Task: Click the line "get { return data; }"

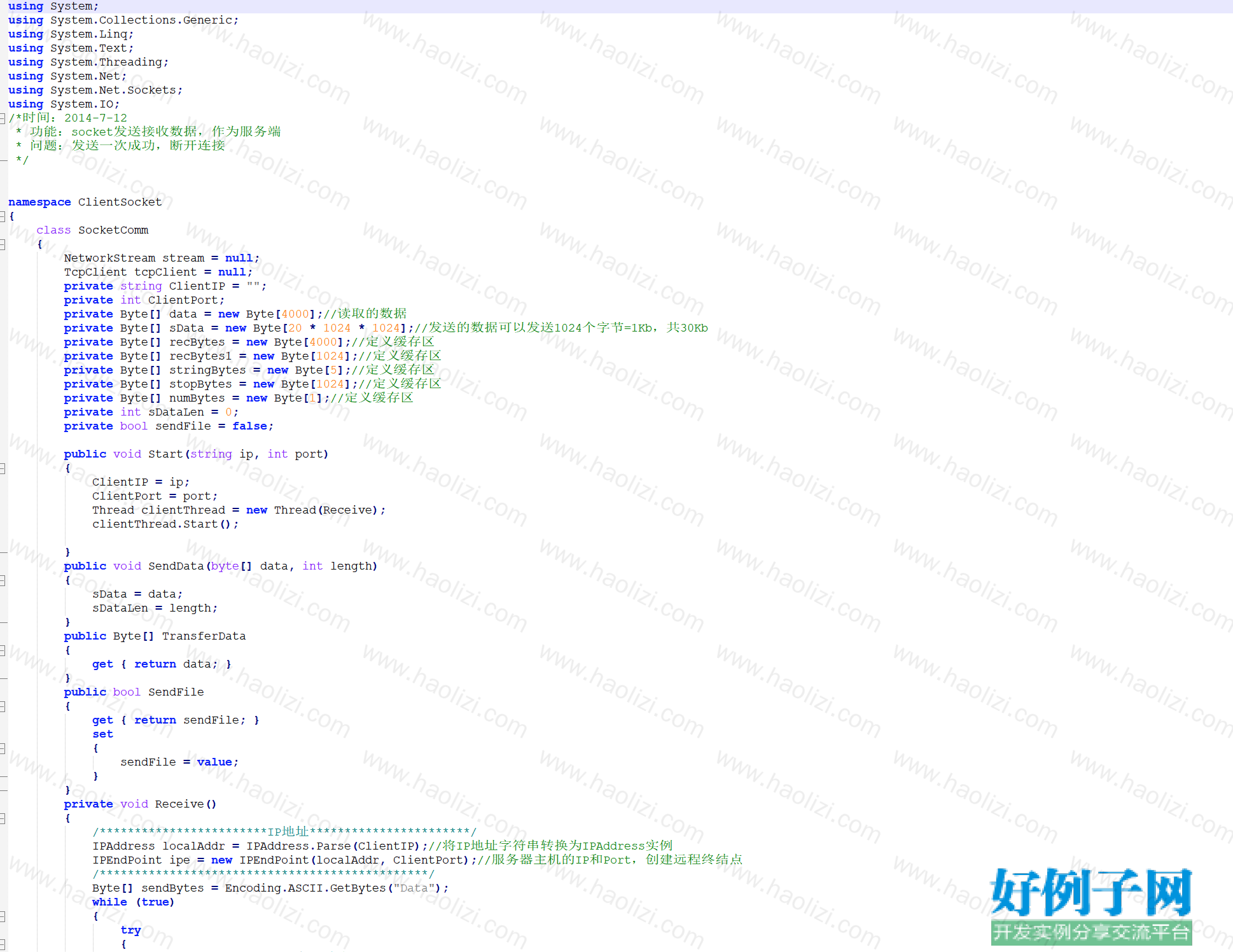Action: coord(162,664)
